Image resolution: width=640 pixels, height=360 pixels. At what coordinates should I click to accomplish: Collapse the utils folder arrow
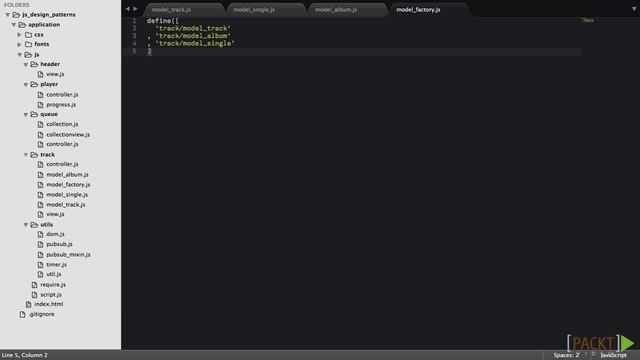point(26,225)
